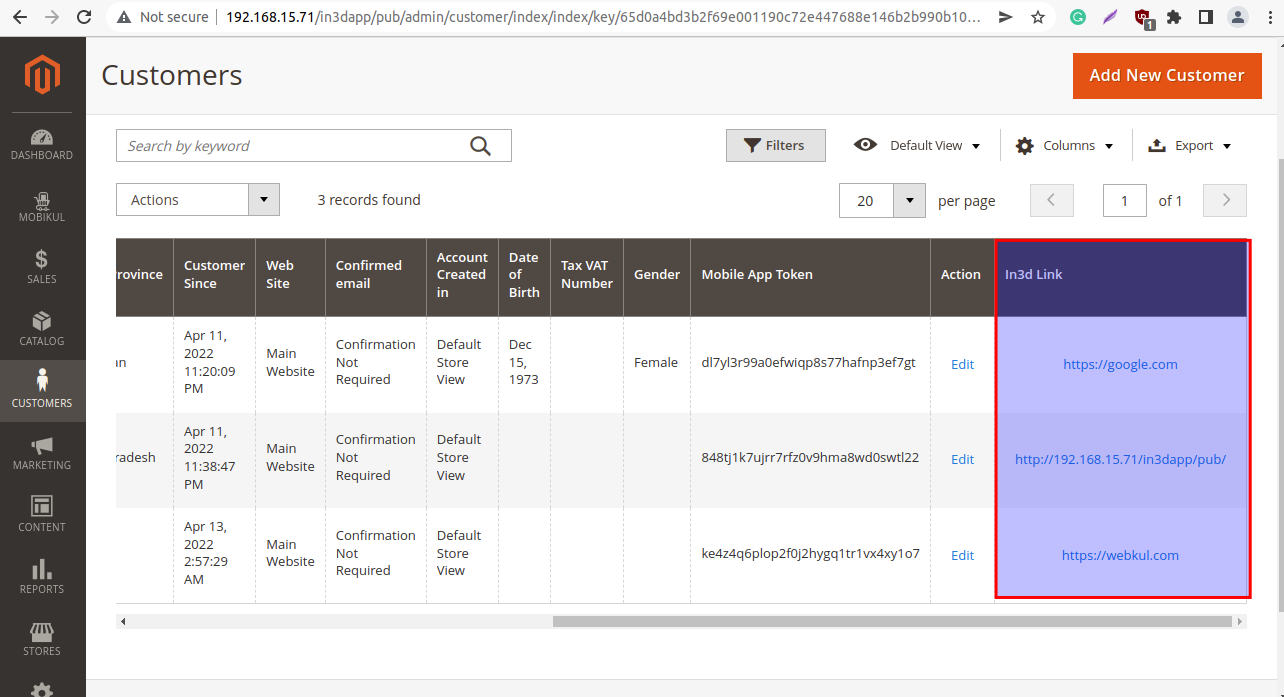Click the Magento logo icon
1284x697 pixels.
pyautogui.click(x=42, y=76)
